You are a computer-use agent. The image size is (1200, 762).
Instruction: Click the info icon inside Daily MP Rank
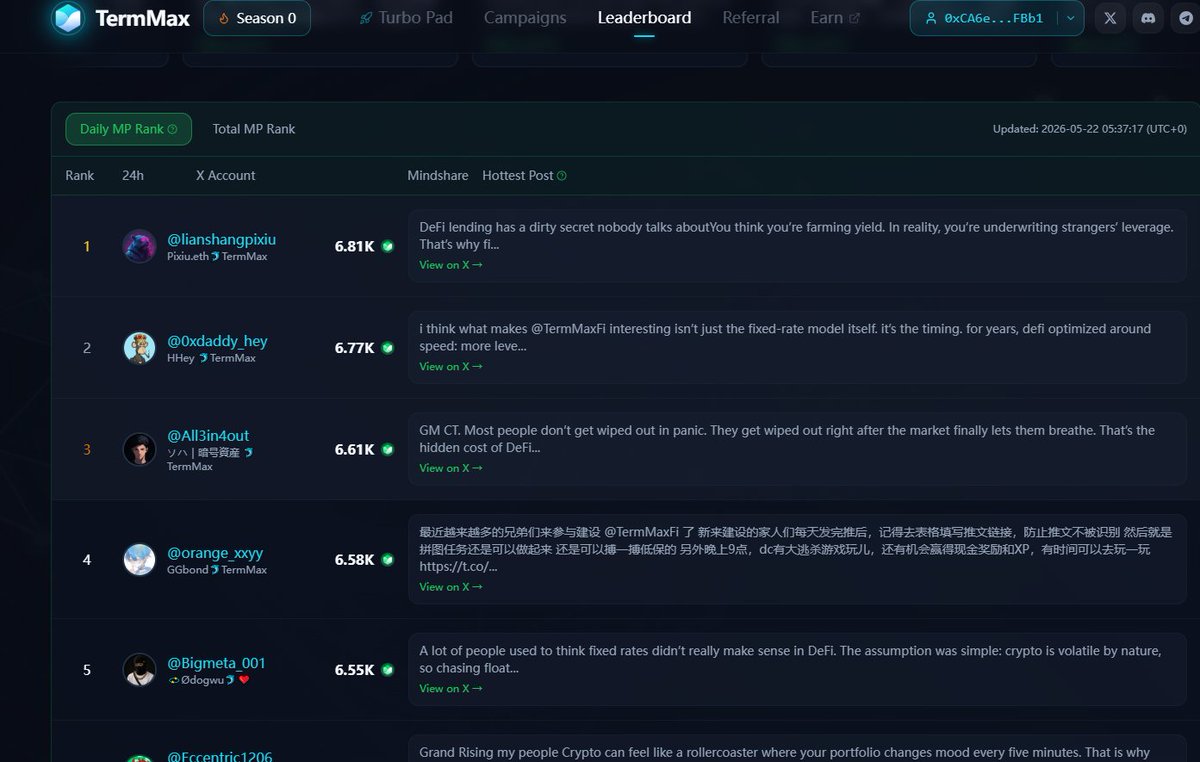[x=172, y=129]
